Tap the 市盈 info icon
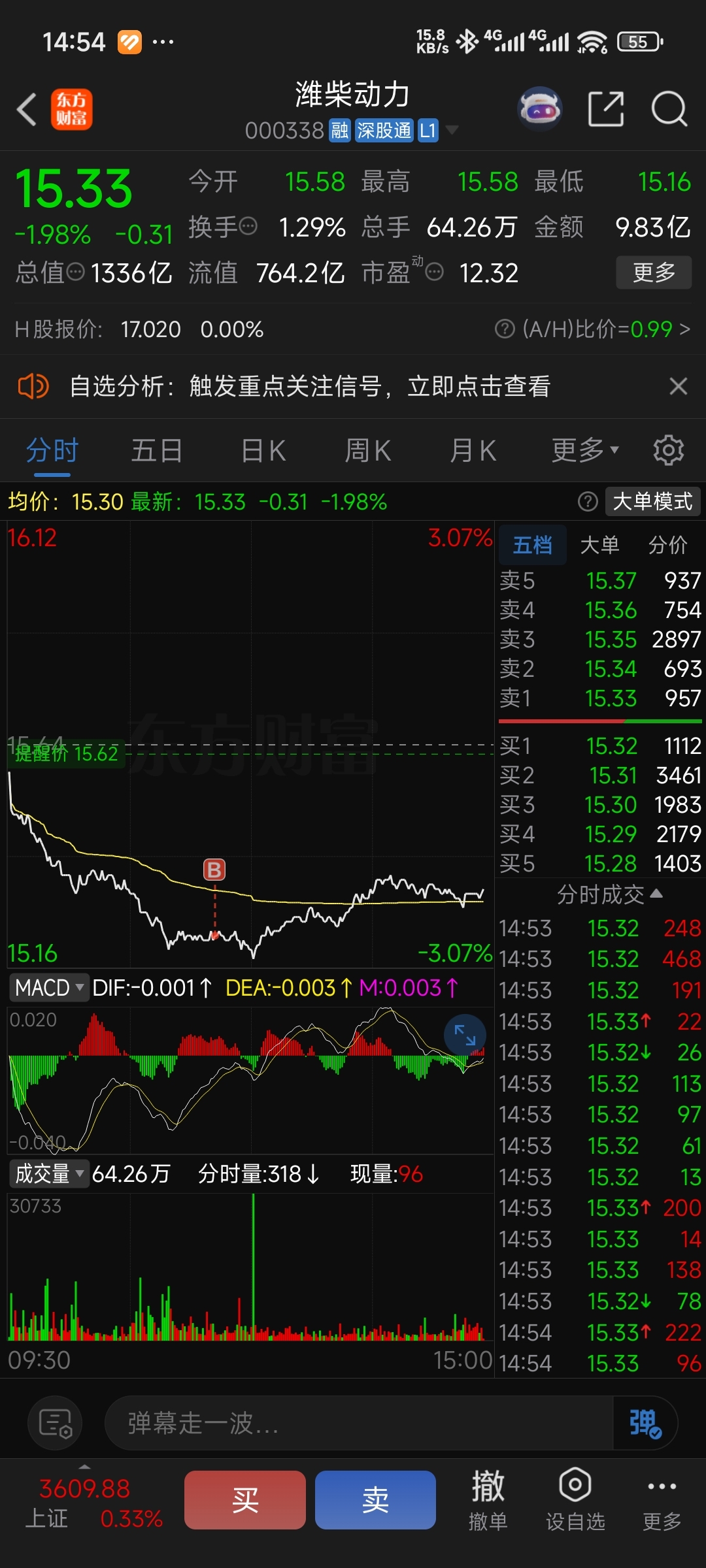Screen dimensions: 706x1568 (435, 272)
